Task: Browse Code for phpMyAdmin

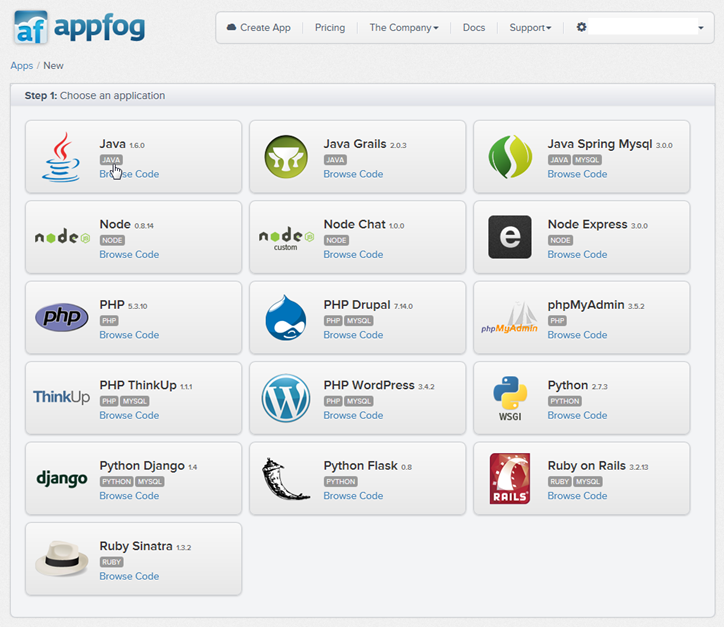Action: tap(577, 335)
